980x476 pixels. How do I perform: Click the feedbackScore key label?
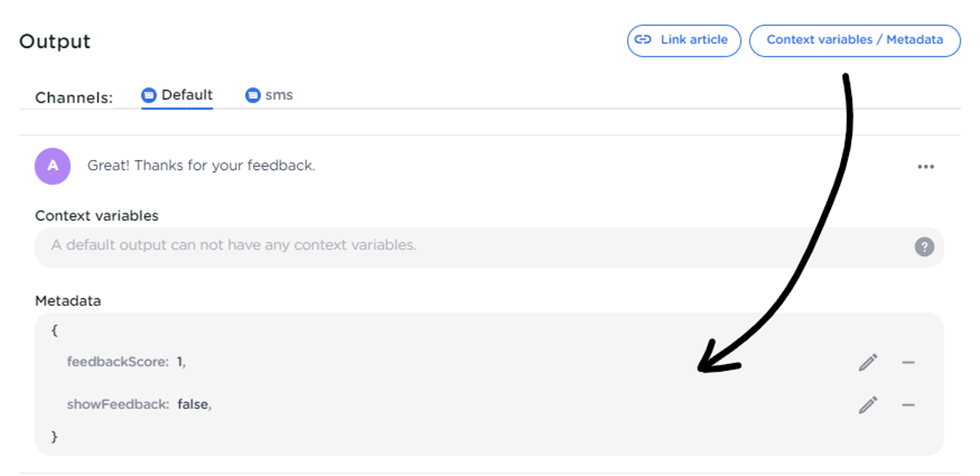pyautogui.click(x=116, y=362)
